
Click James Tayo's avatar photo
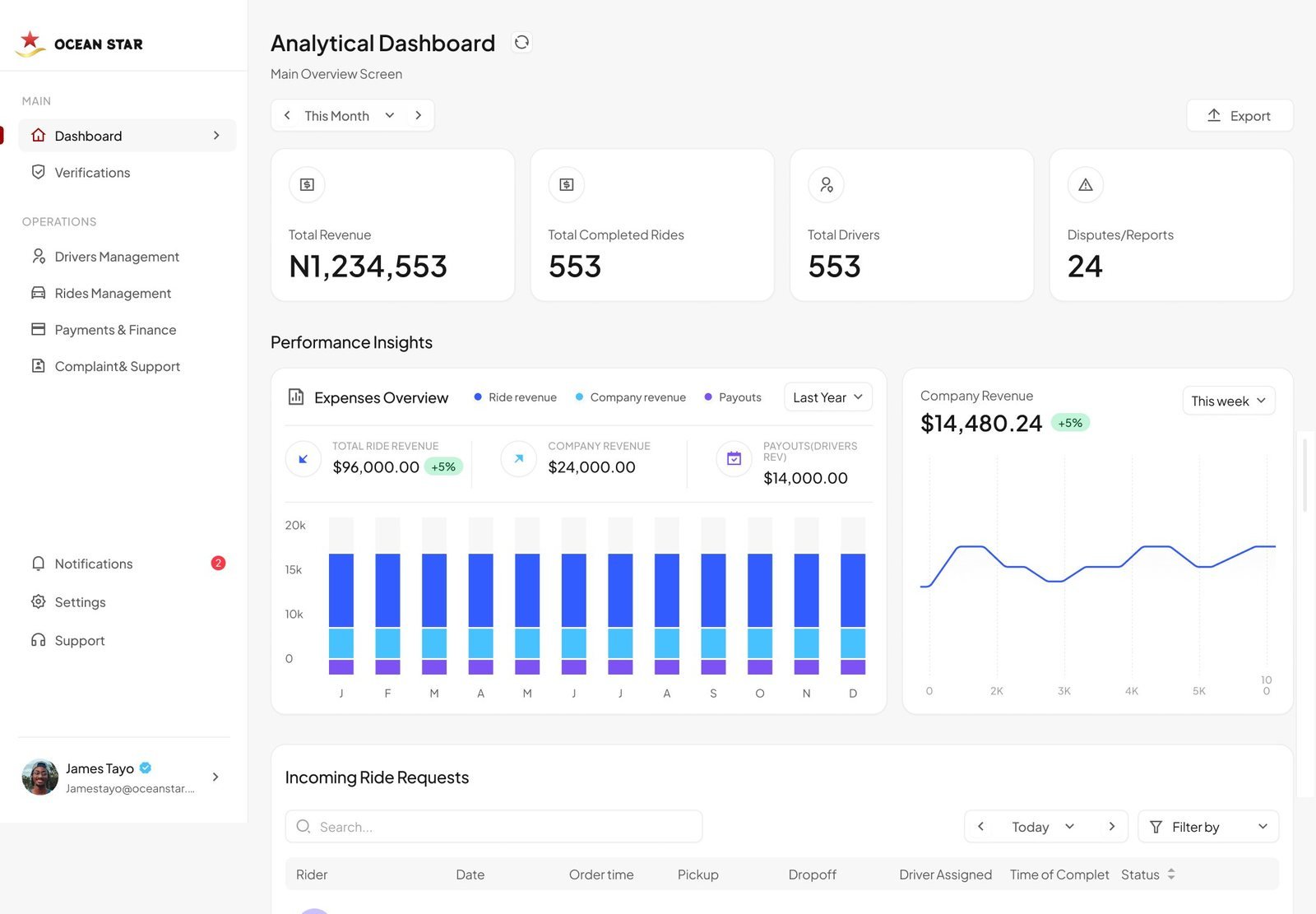coord(40,777)
